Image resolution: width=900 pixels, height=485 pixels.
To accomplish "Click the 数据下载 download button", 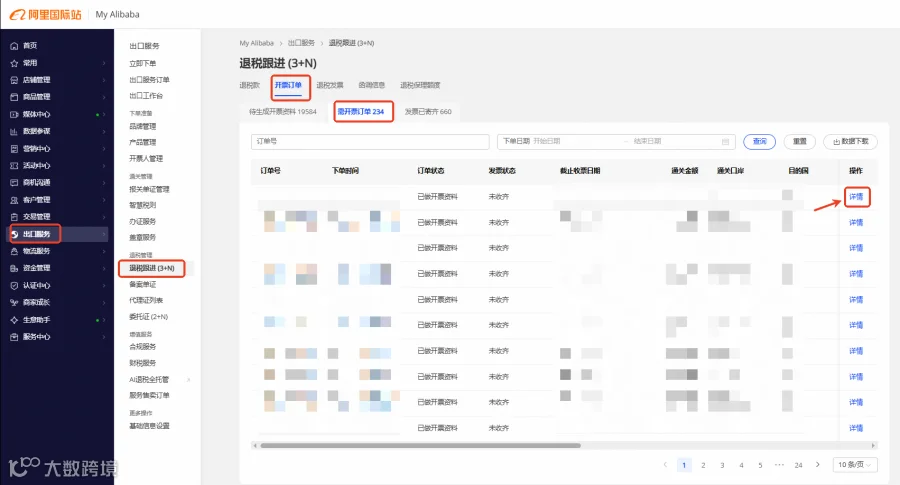I will 851,141.
